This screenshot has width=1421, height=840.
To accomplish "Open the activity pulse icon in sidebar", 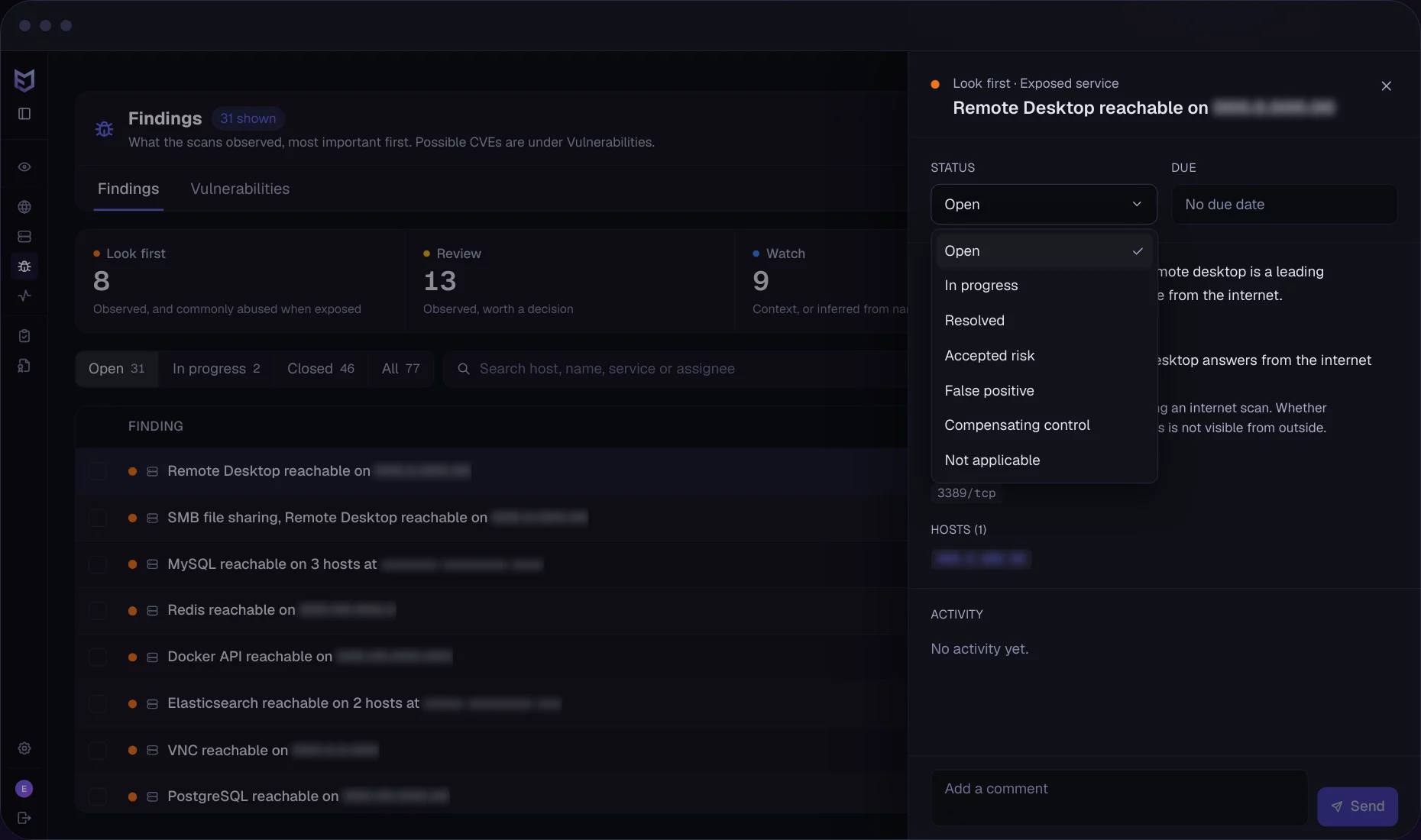I will tap(24, 296).
